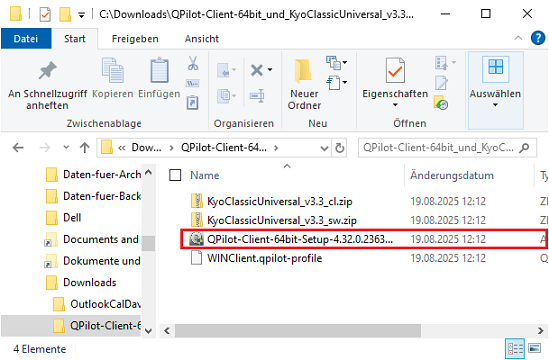Tick the select-all checkbox beside Name
The image size is (549, 360).
(175, 175)
